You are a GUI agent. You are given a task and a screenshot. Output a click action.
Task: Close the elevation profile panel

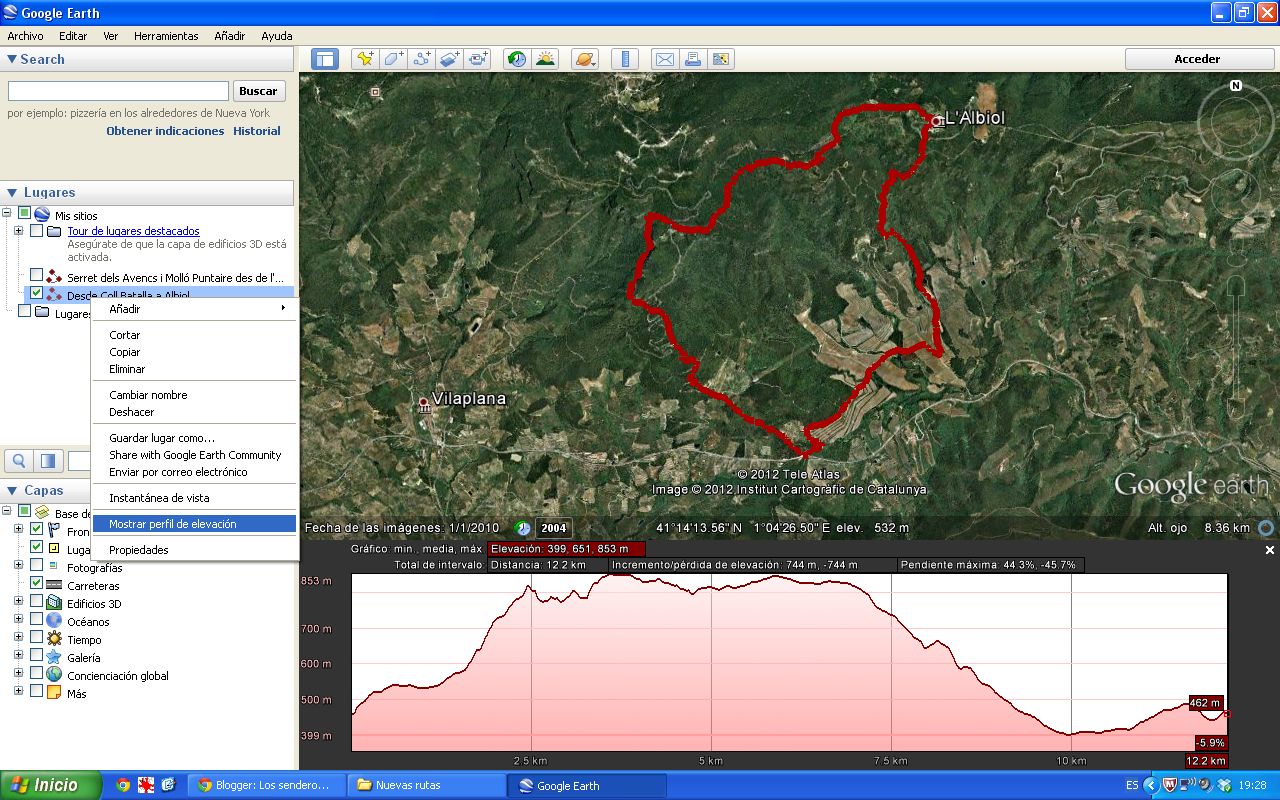1270,550
